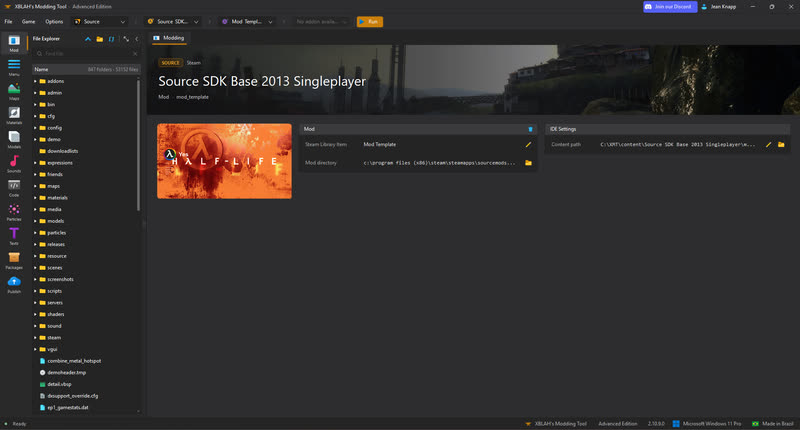
Task: Open the Materials section in sidebar
Action: tap(14, 115)
